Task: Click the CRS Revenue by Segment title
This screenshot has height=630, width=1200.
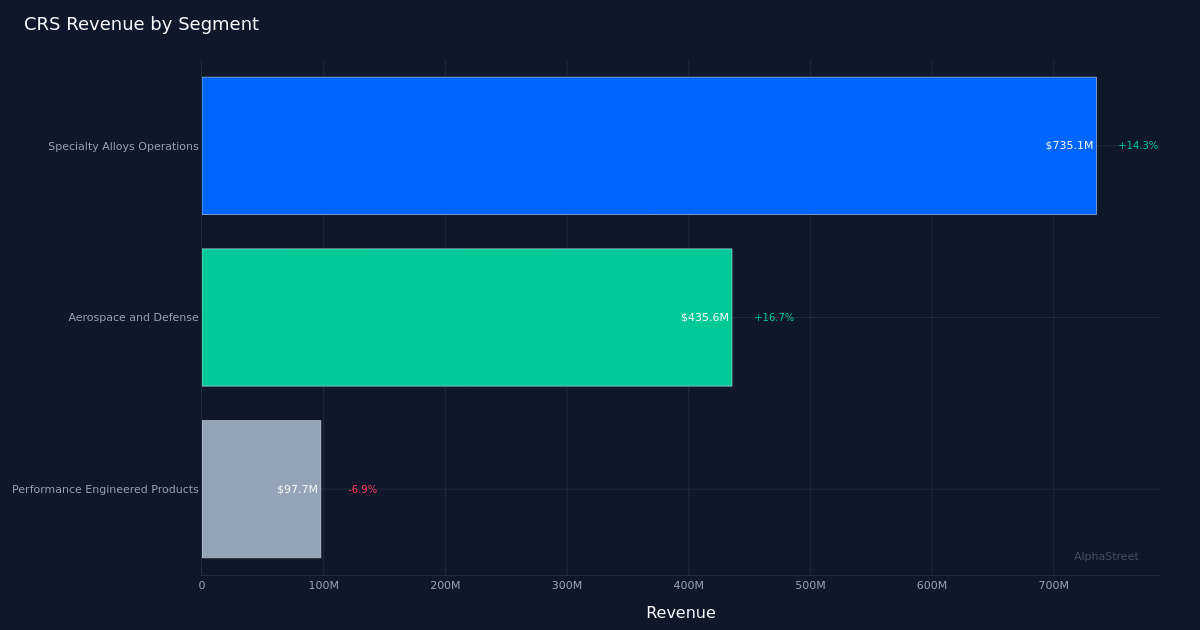Action: click(x=141, y=24)
